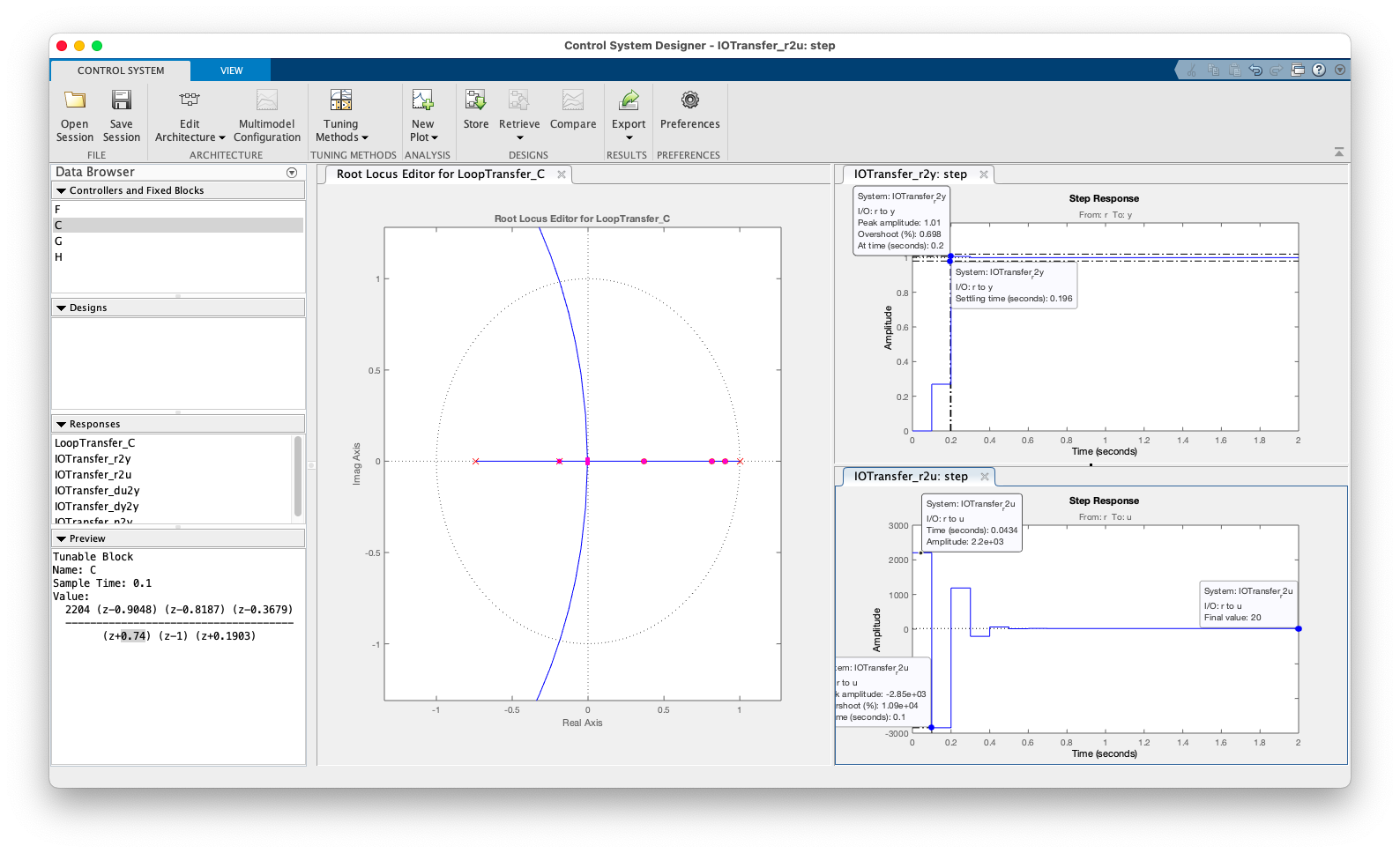This screenshot has width=1400, height=853.
Task: Select block C in controllers list
Action: 178,226
